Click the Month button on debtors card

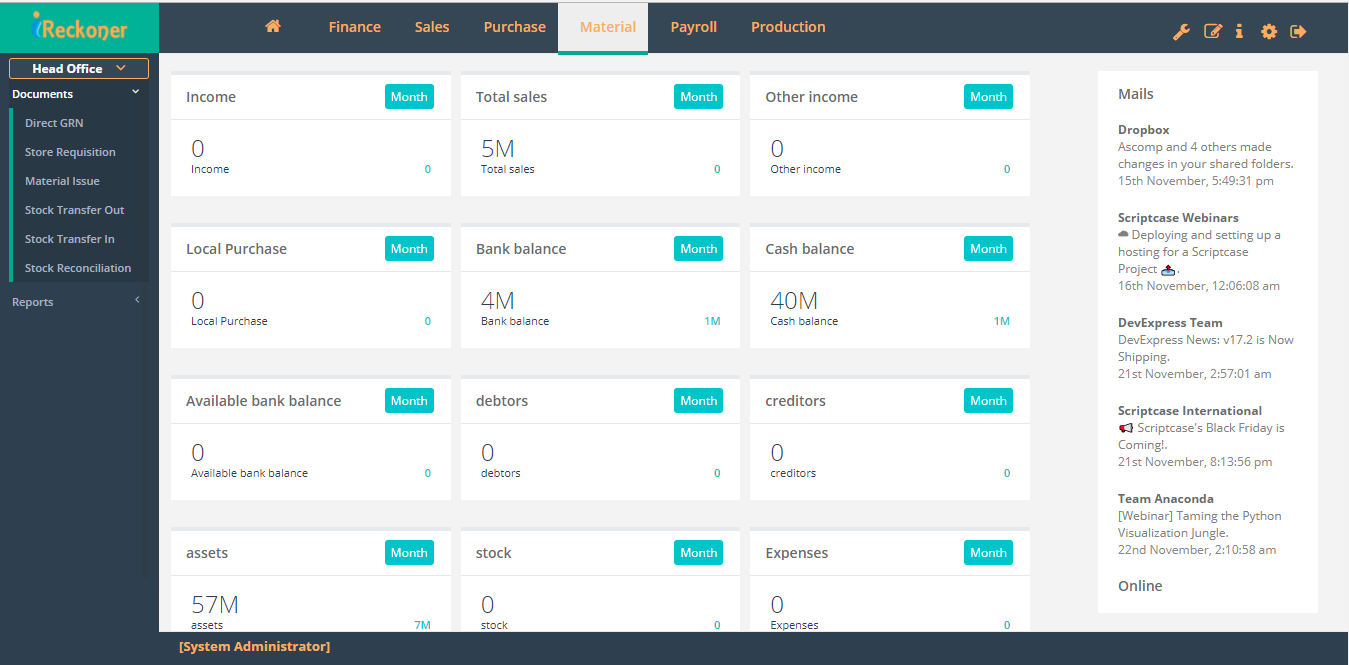pyautogui.click(x=698, y=400)
